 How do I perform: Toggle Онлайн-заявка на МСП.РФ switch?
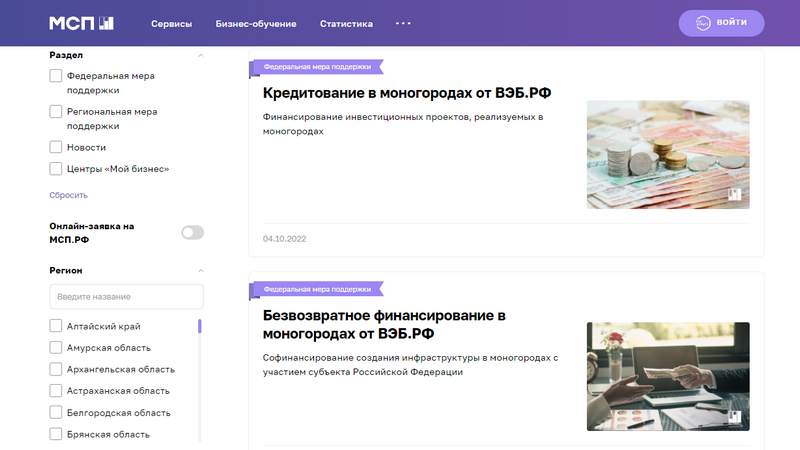pos(192,233)
